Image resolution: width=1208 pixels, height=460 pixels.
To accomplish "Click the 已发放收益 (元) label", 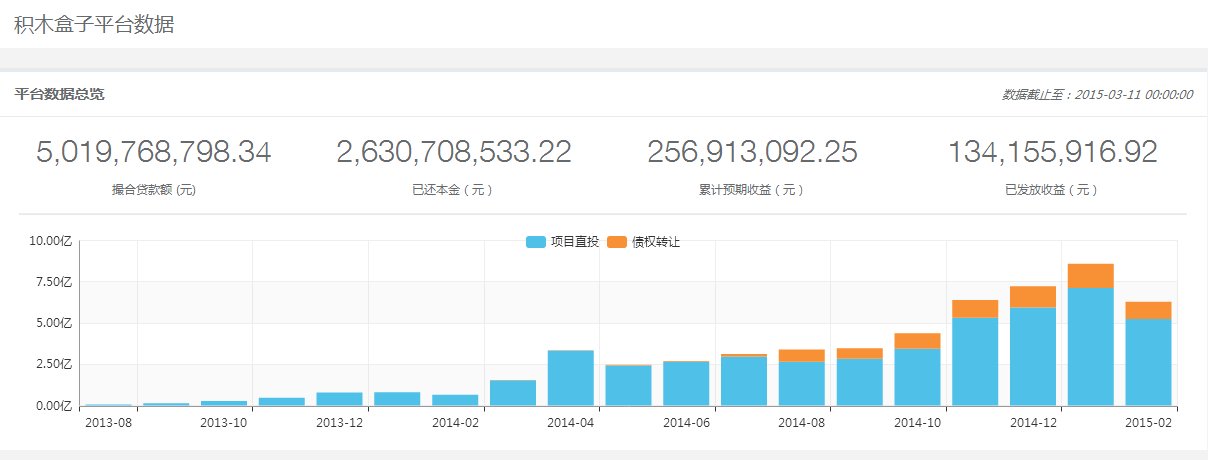I will point(1052,189).
